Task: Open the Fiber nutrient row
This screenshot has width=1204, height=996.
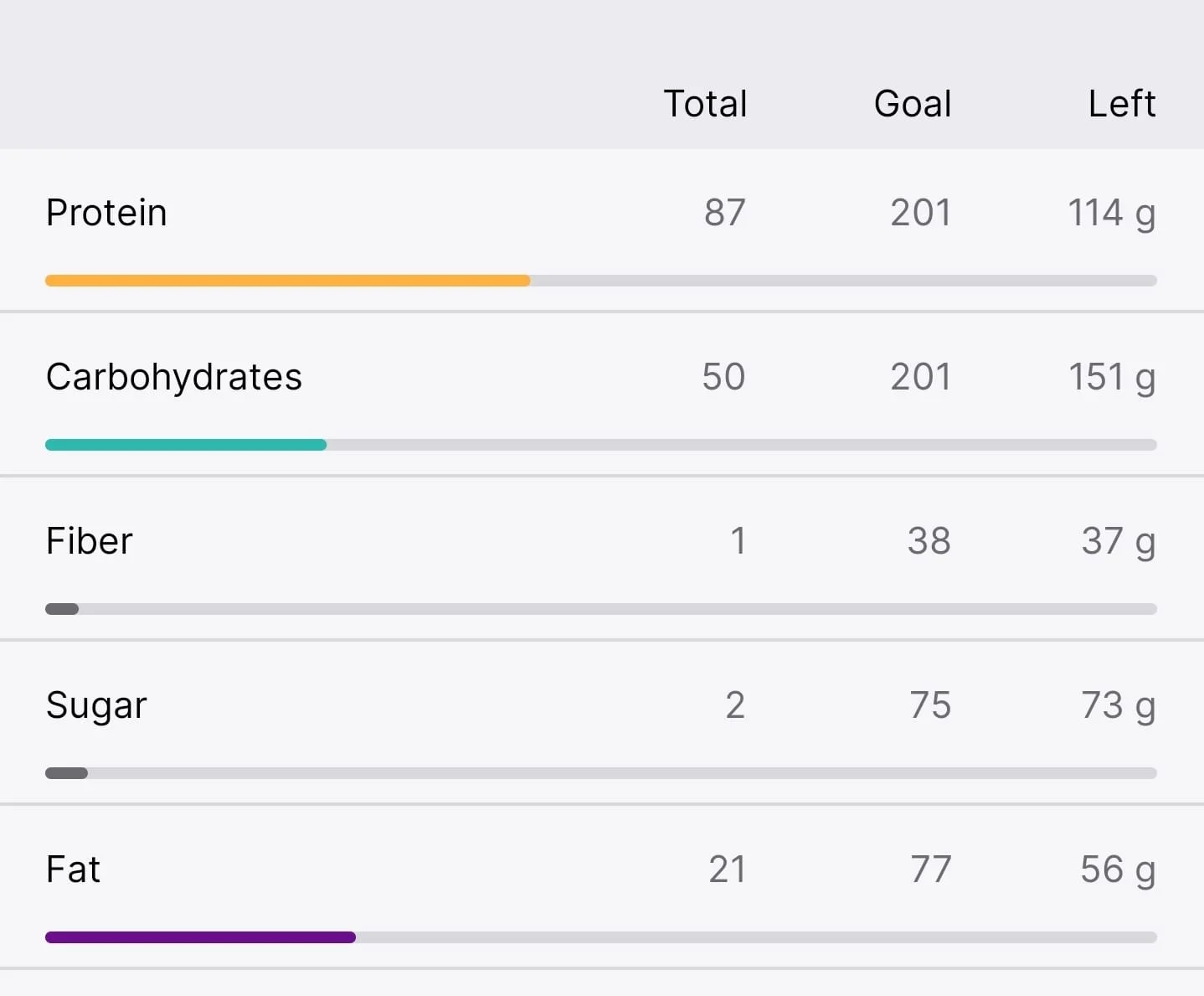Action: point(602,559)
